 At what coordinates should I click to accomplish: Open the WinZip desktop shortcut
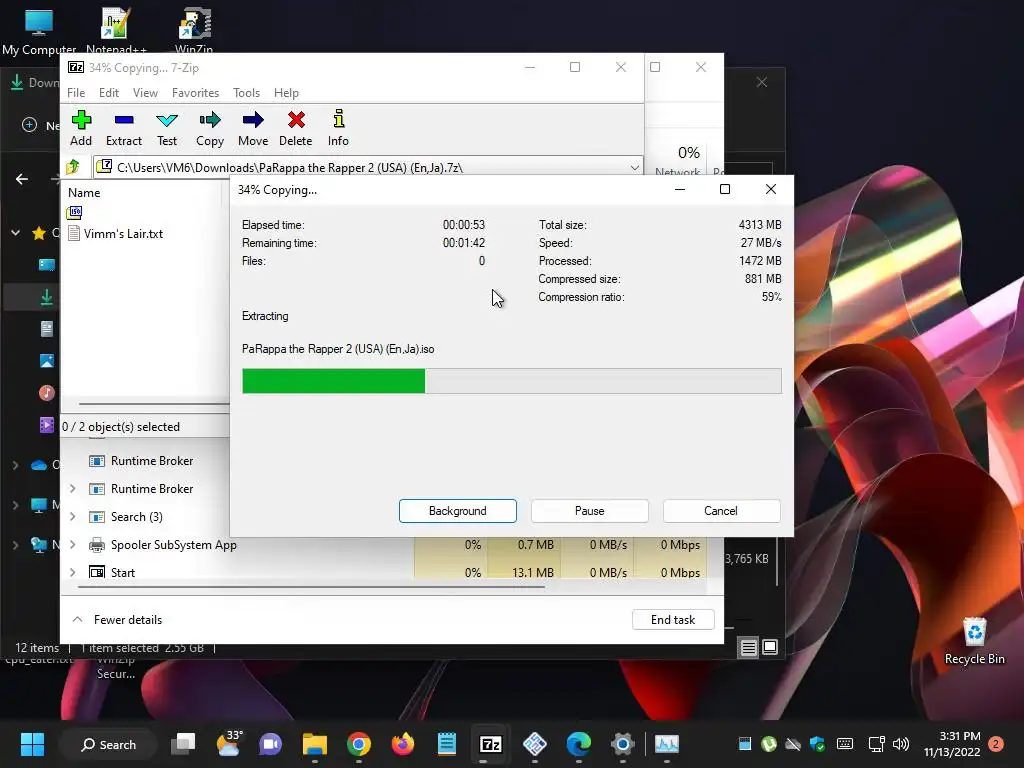pos(194,30)
